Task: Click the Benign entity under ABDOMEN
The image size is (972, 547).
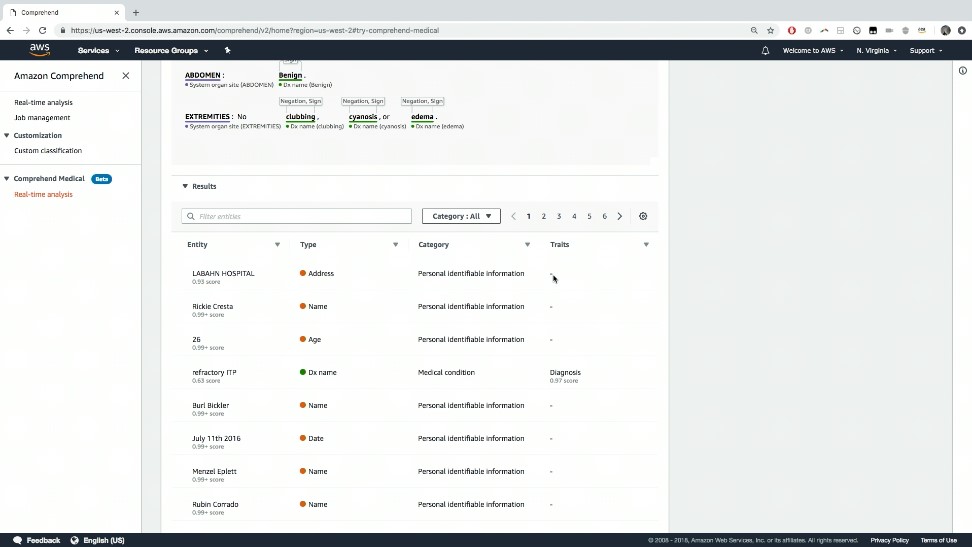Action: (x=290, y=75)
